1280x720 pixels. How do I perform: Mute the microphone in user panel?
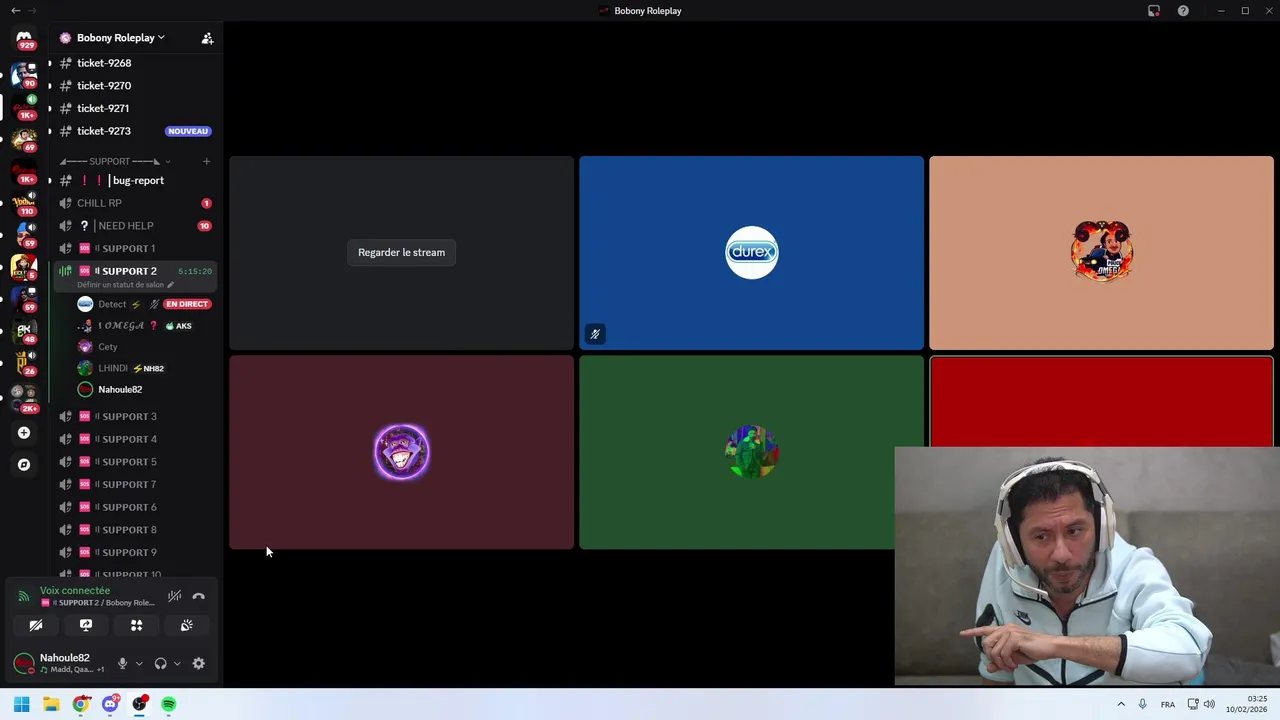[x=122, y=663]
